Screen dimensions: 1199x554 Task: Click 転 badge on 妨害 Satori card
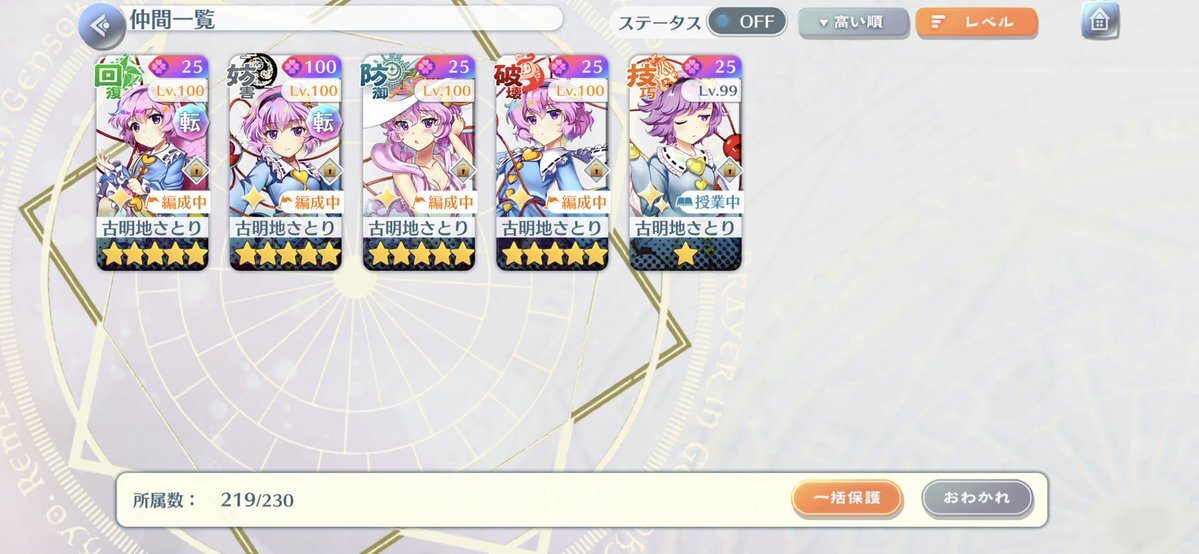tap(323, 122)
